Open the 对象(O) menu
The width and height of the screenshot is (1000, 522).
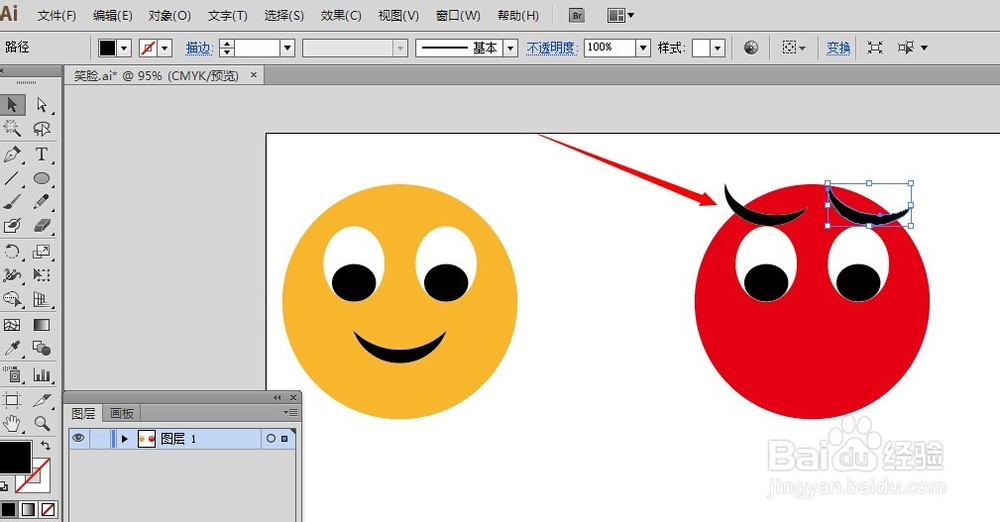point(170,15)
